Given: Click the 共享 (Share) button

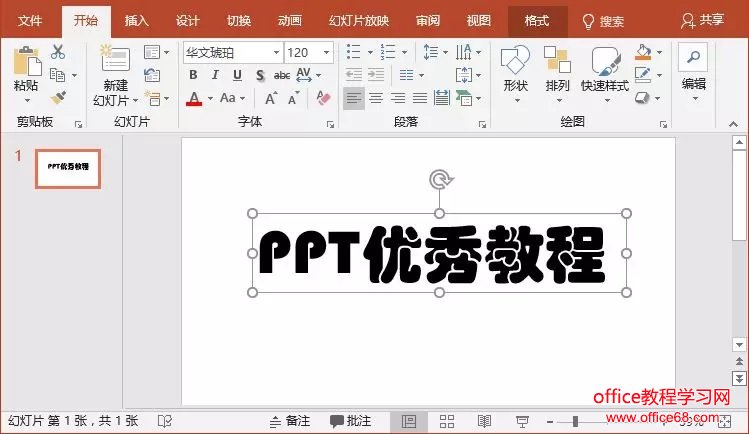Looking at the screenshot, I should click(703, 20).
